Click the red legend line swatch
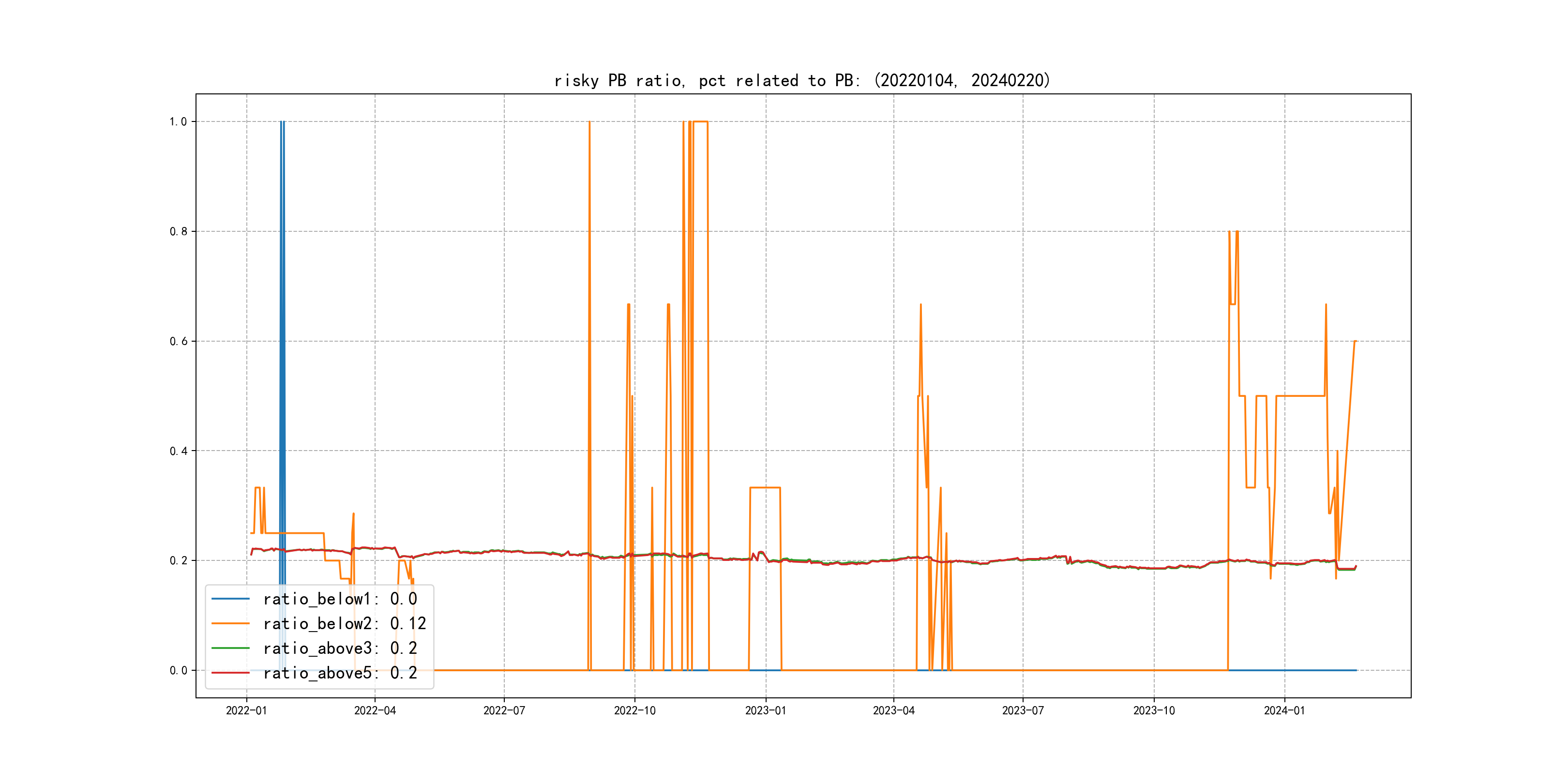 pyautogui.click(x=230, y=673)
